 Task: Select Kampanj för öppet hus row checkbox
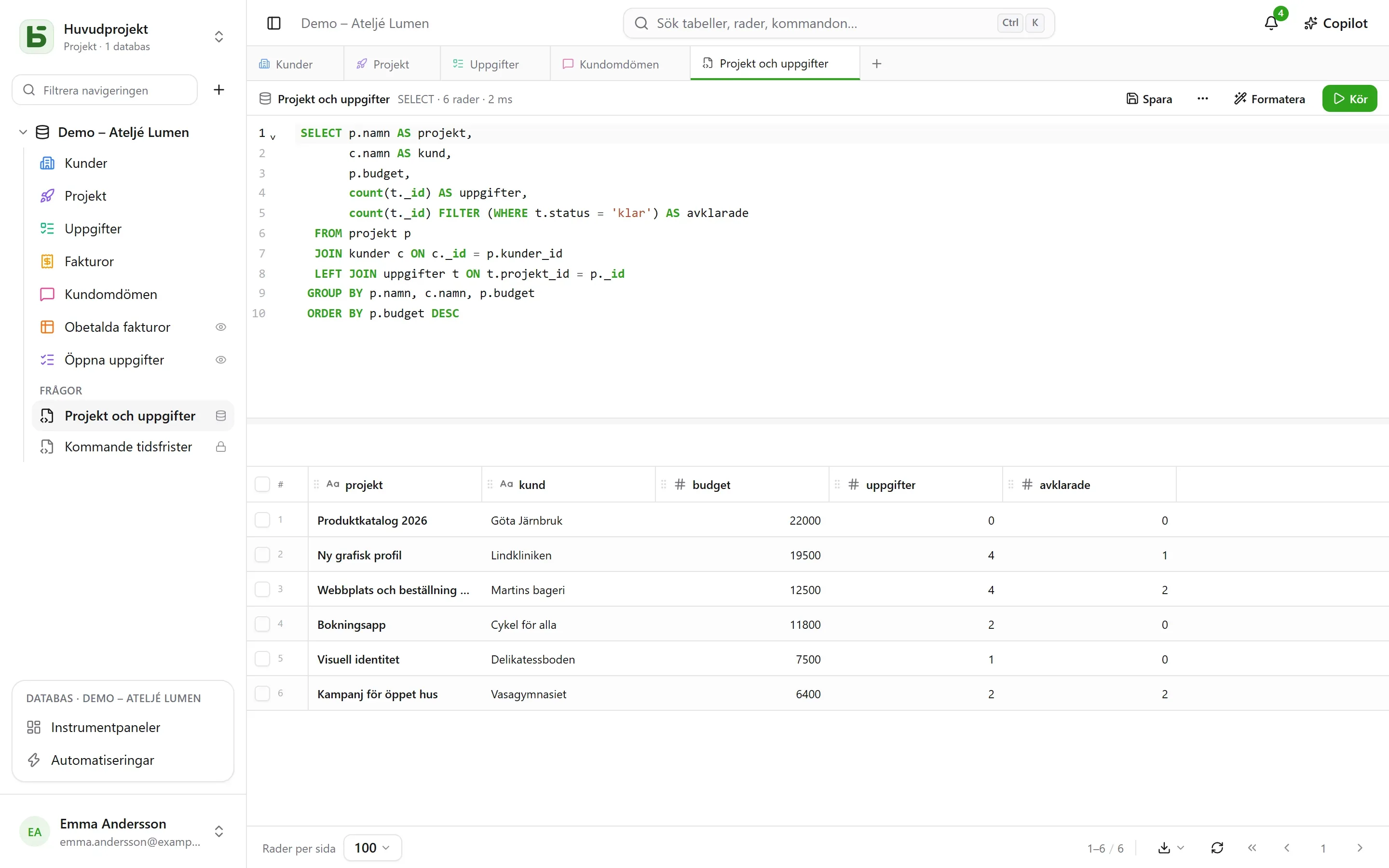pyautogui.click(x=262, y=693)
